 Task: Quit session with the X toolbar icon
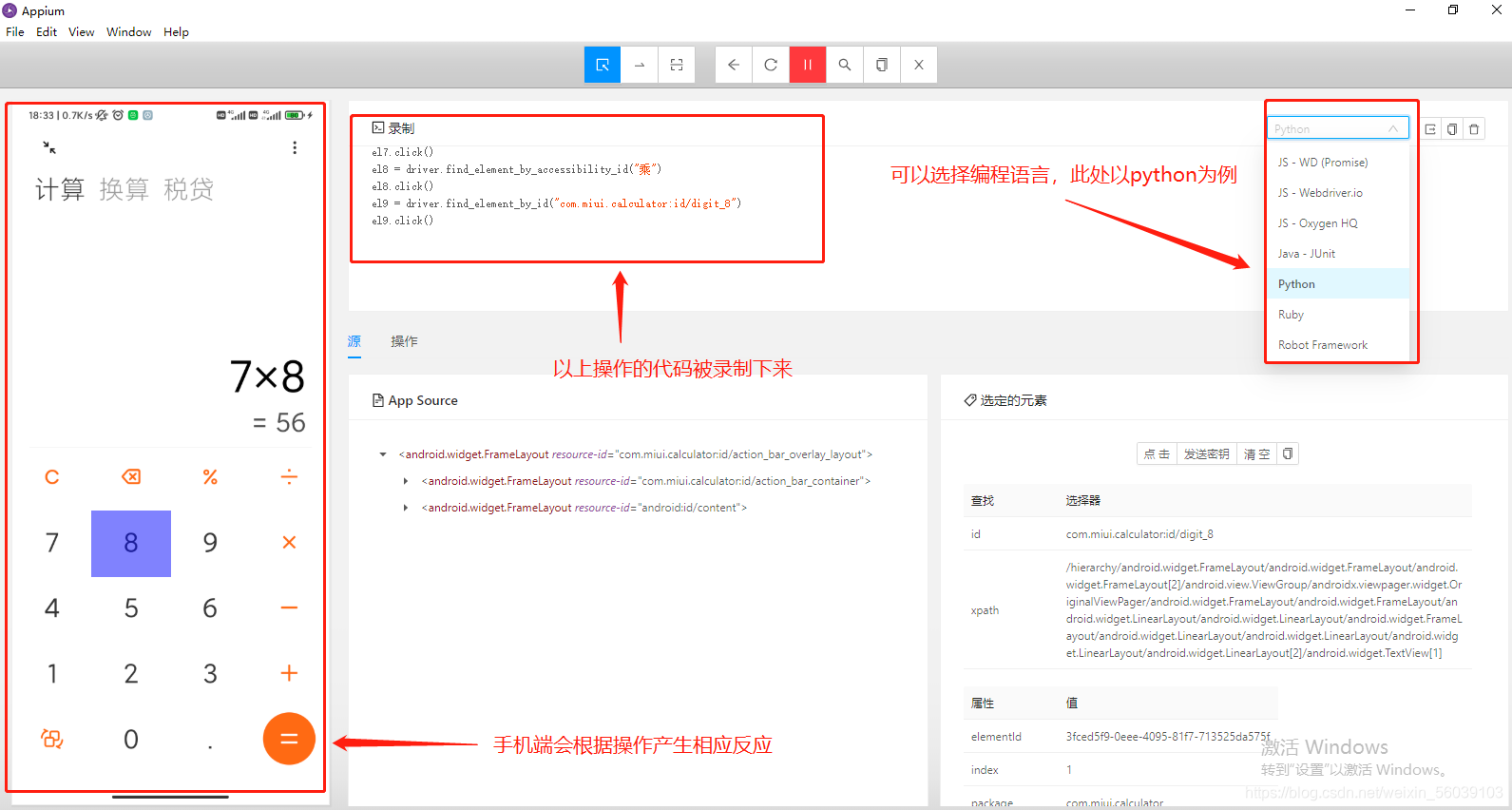click(x=919, y=65)
